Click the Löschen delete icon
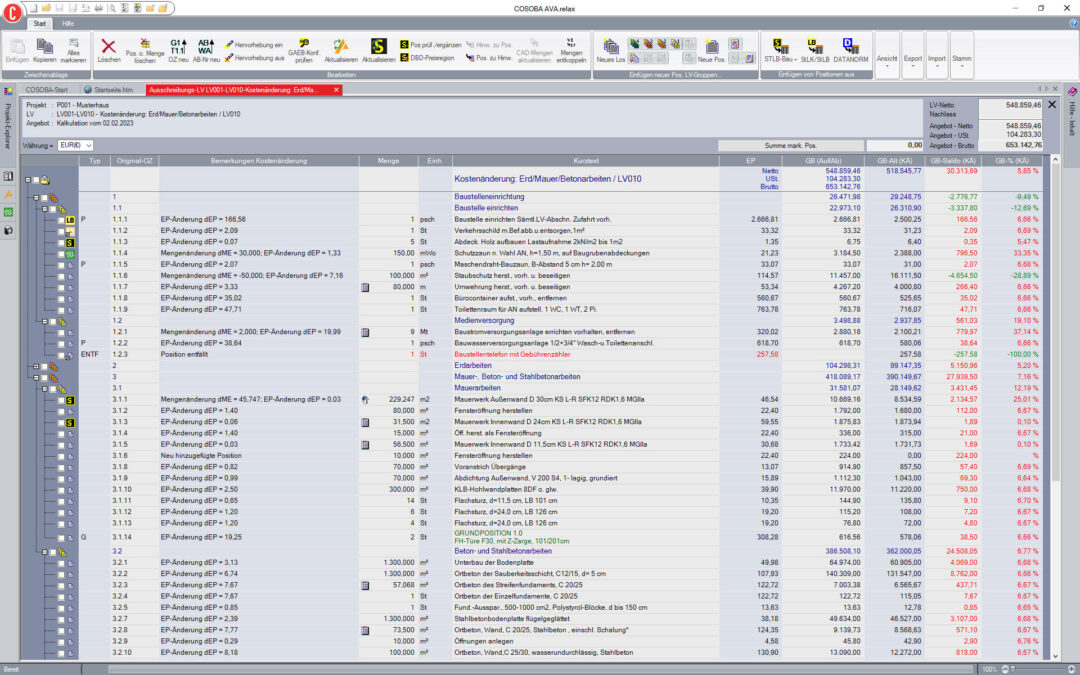This screenshot has height=675, width=1080. [x=108, y=51]
